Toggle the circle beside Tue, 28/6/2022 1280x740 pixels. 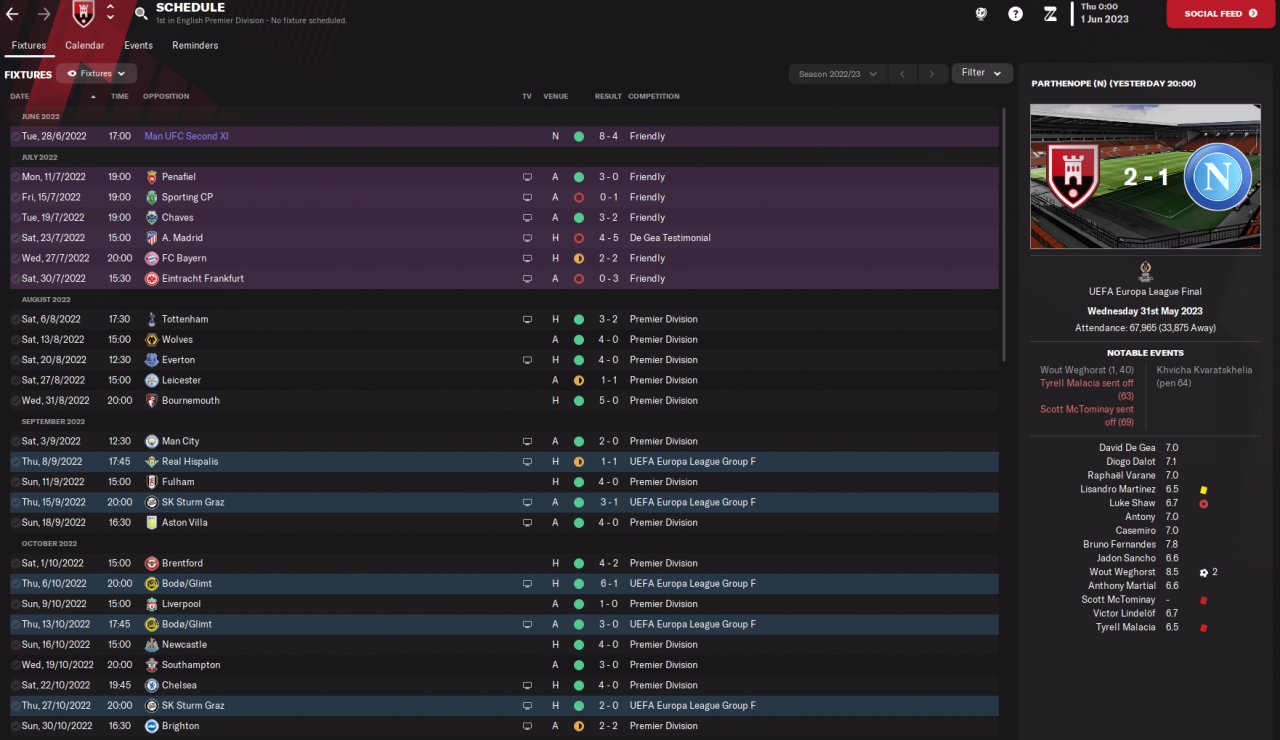click(x=16, y=136)
